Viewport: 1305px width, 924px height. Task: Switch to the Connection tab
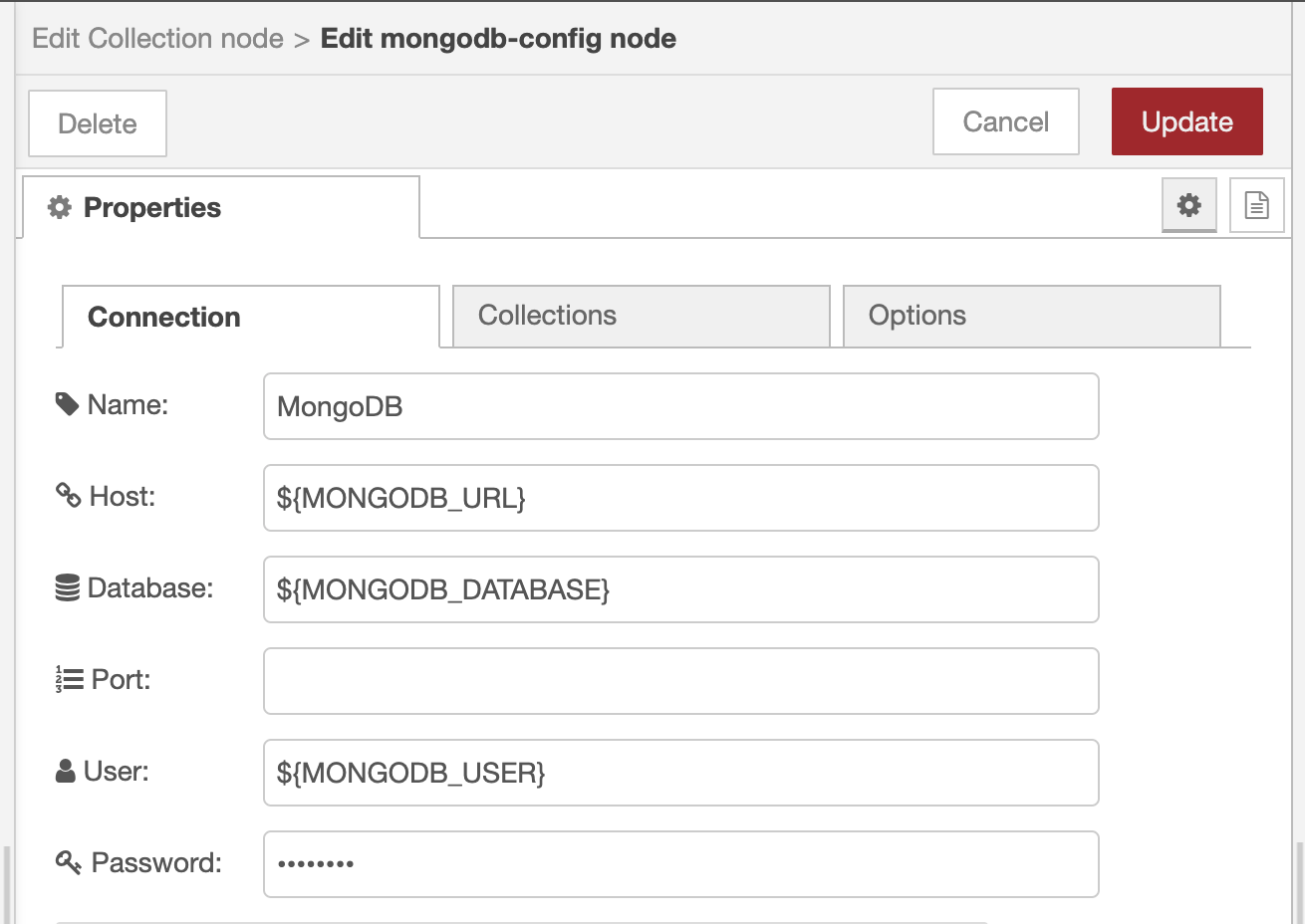(251, 317)
